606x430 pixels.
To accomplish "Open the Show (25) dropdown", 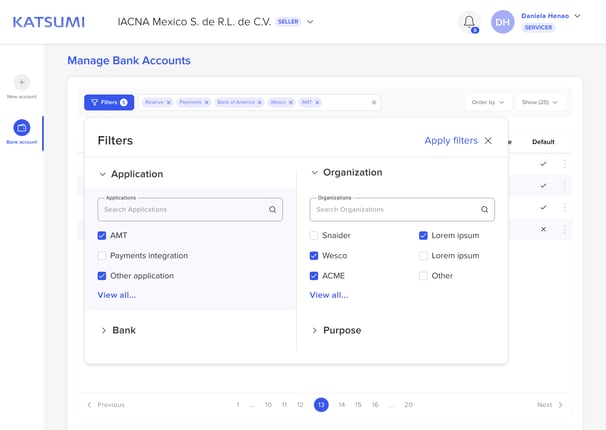I will [540, 102].
